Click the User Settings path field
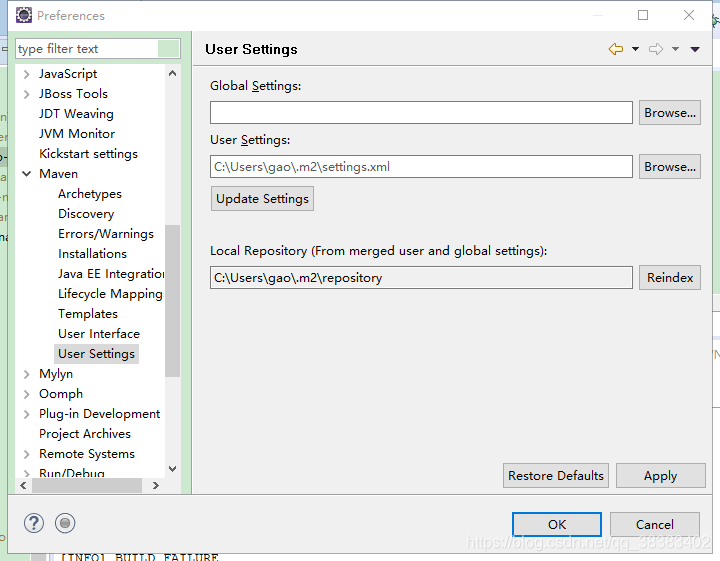This screenshot has height=561, width=720. [x=421, y=167]
